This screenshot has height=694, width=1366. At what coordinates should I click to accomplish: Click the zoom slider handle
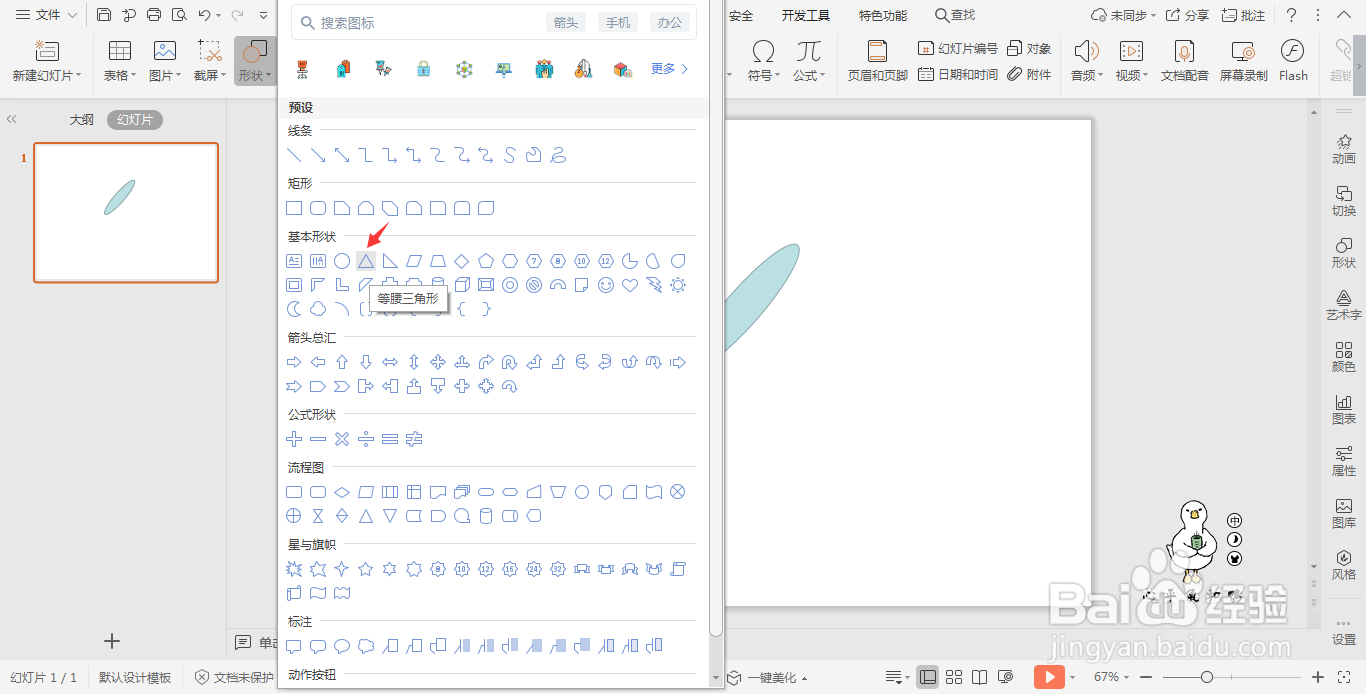pos(1207,677)
